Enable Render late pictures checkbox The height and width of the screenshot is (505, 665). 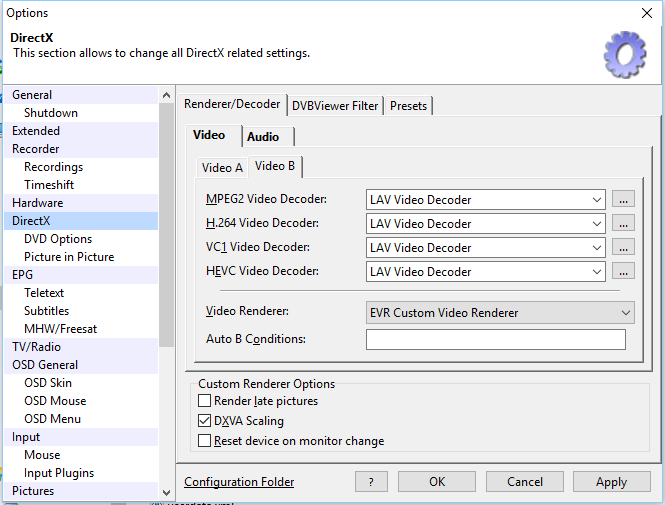click(205, 401)
